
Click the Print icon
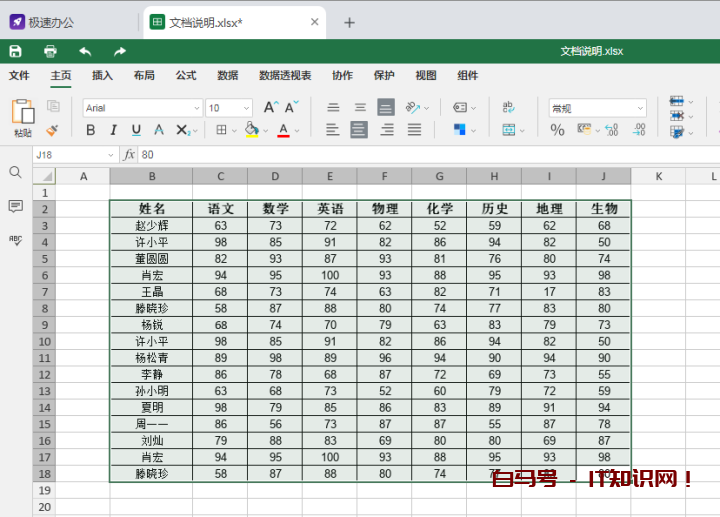pyautogui.click(x=50, y=51)
